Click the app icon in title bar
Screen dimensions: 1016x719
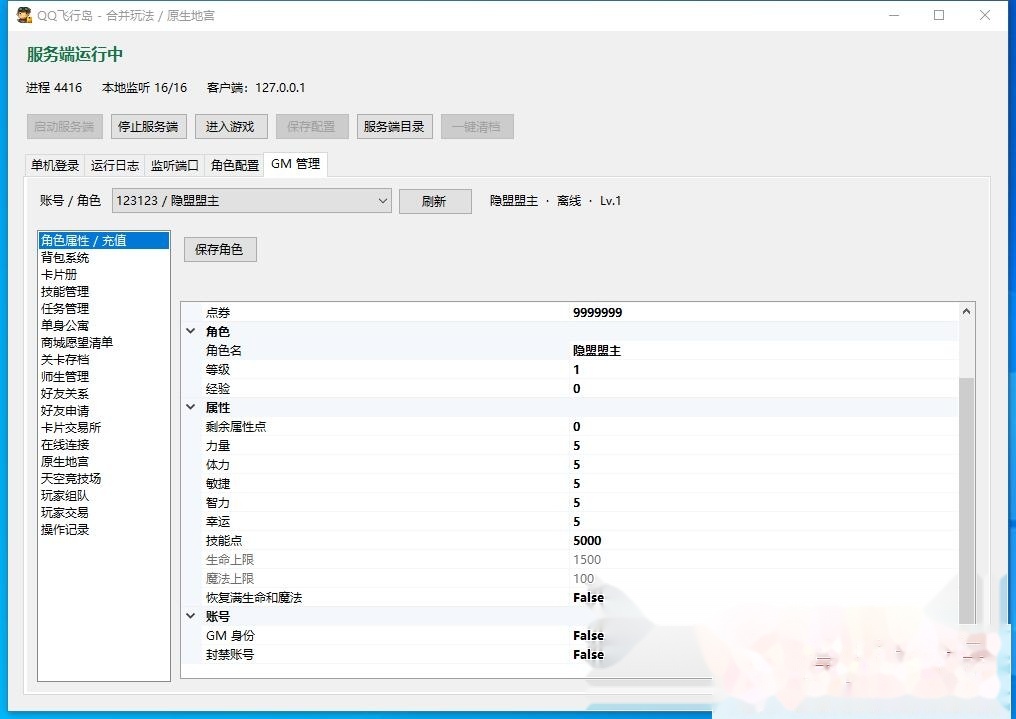click(24, 15)
